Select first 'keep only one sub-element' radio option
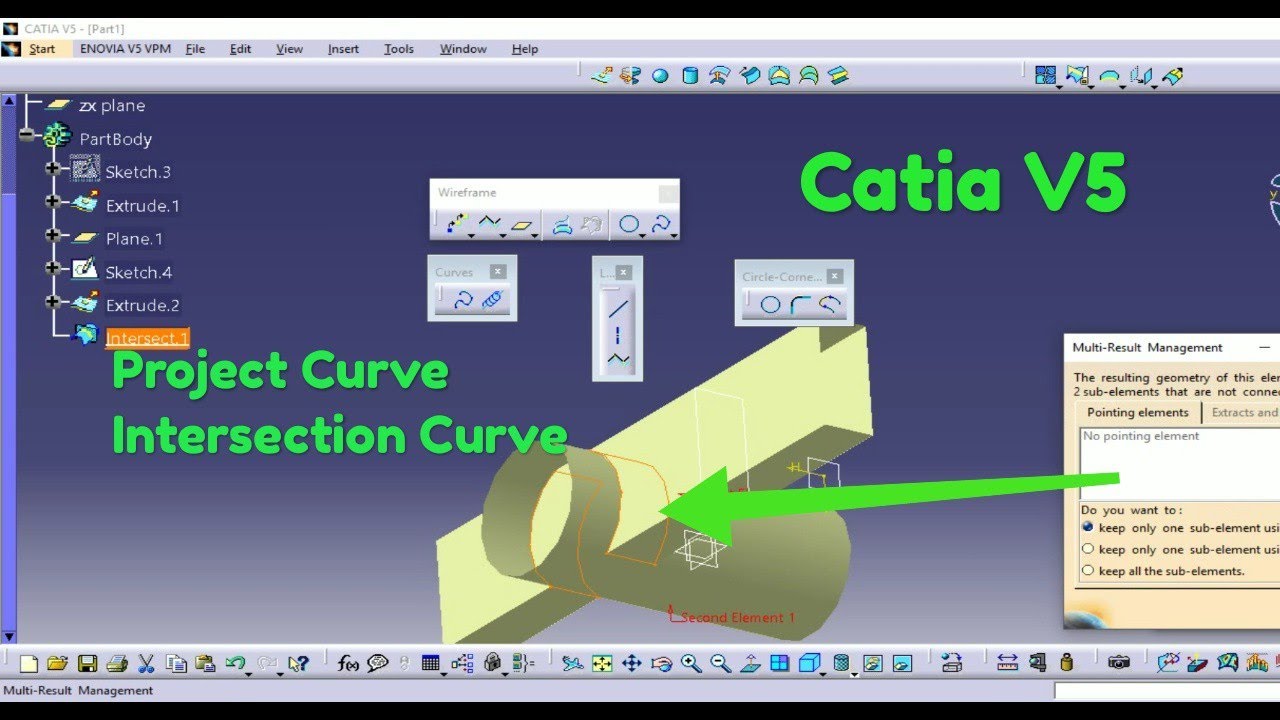1280x720 pixels. [x=1088, y=527]
